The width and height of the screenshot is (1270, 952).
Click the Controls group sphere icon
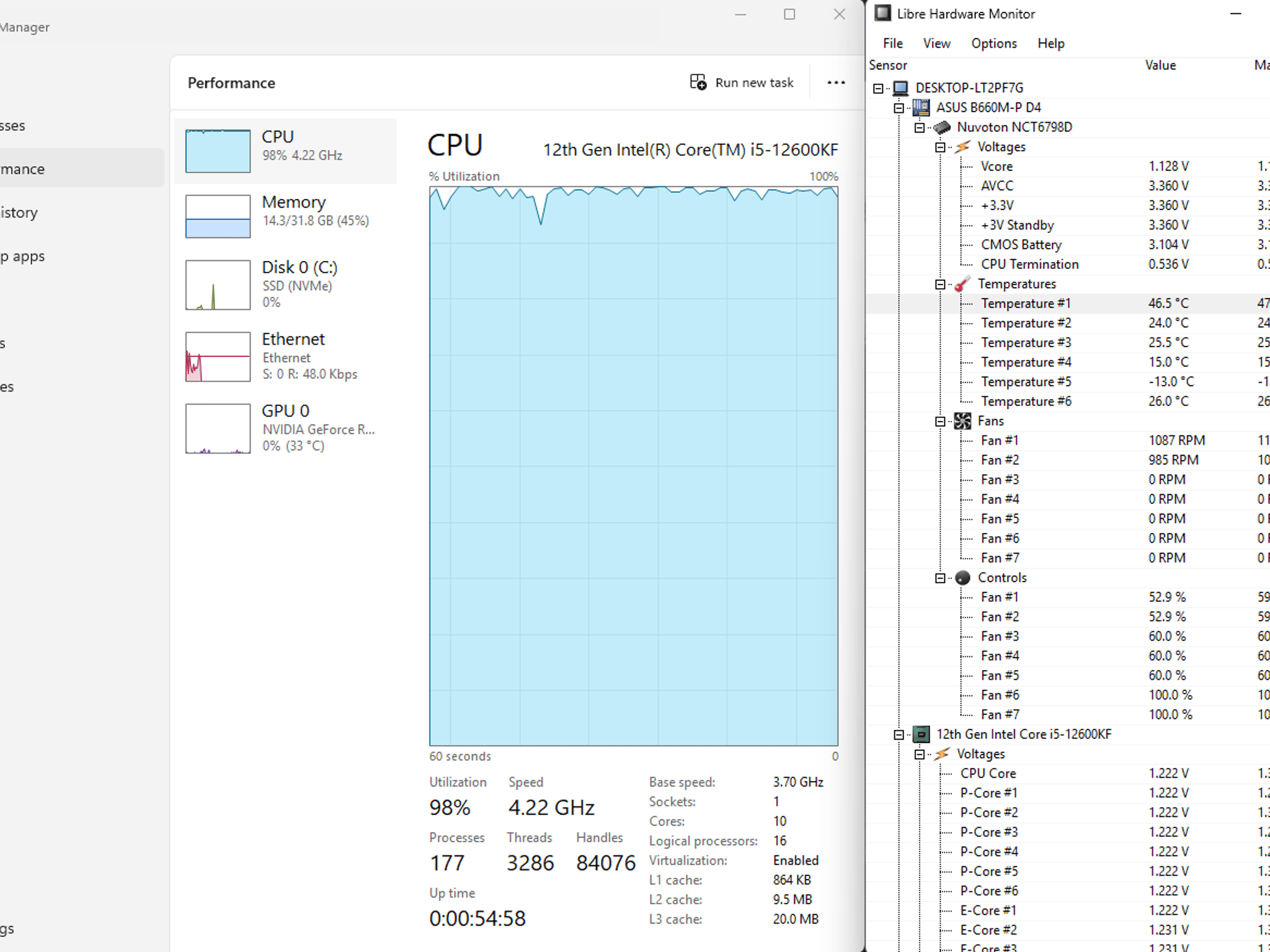(x=962, y=578)
